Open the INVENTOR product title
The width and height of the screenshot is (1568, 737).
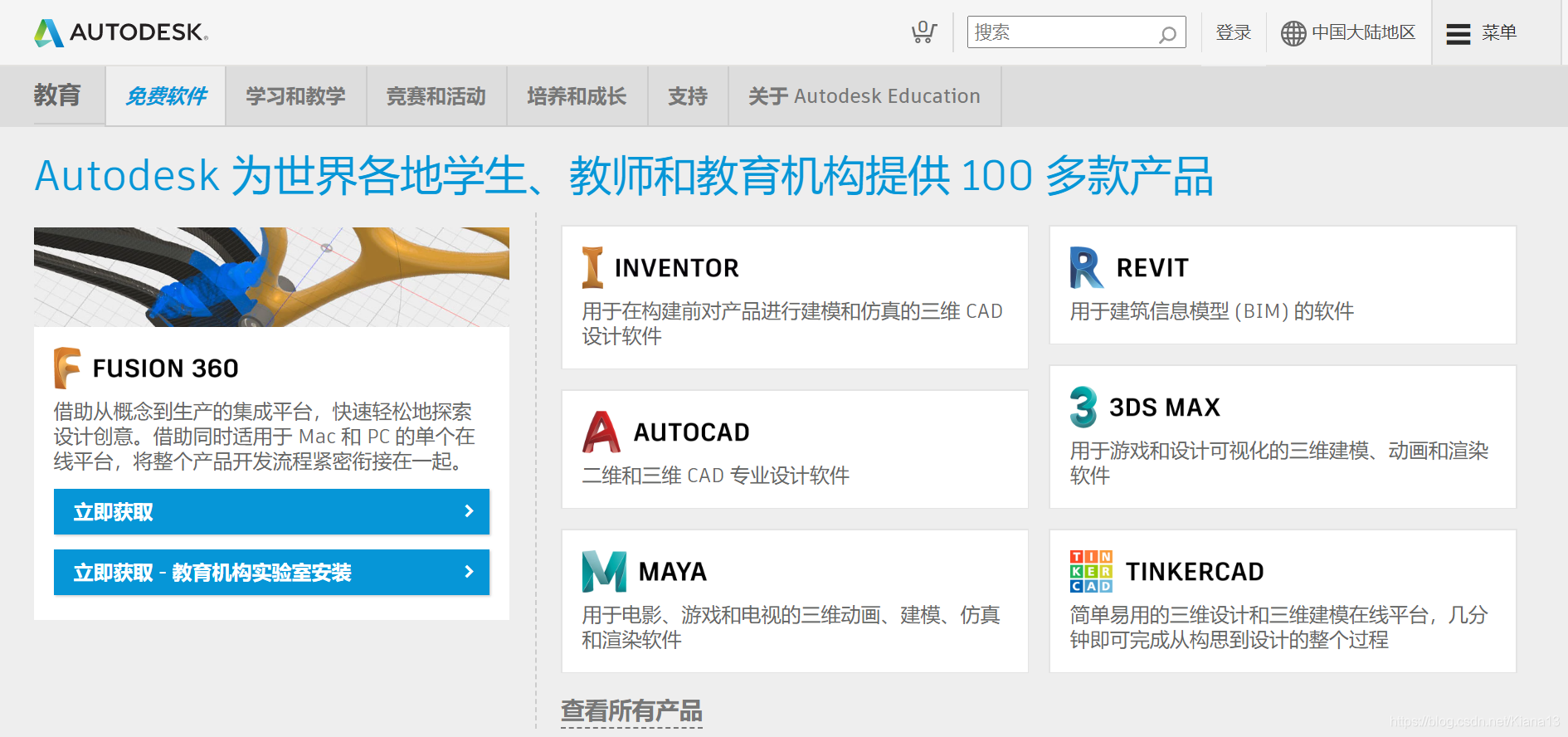click(x=677, y=268)
